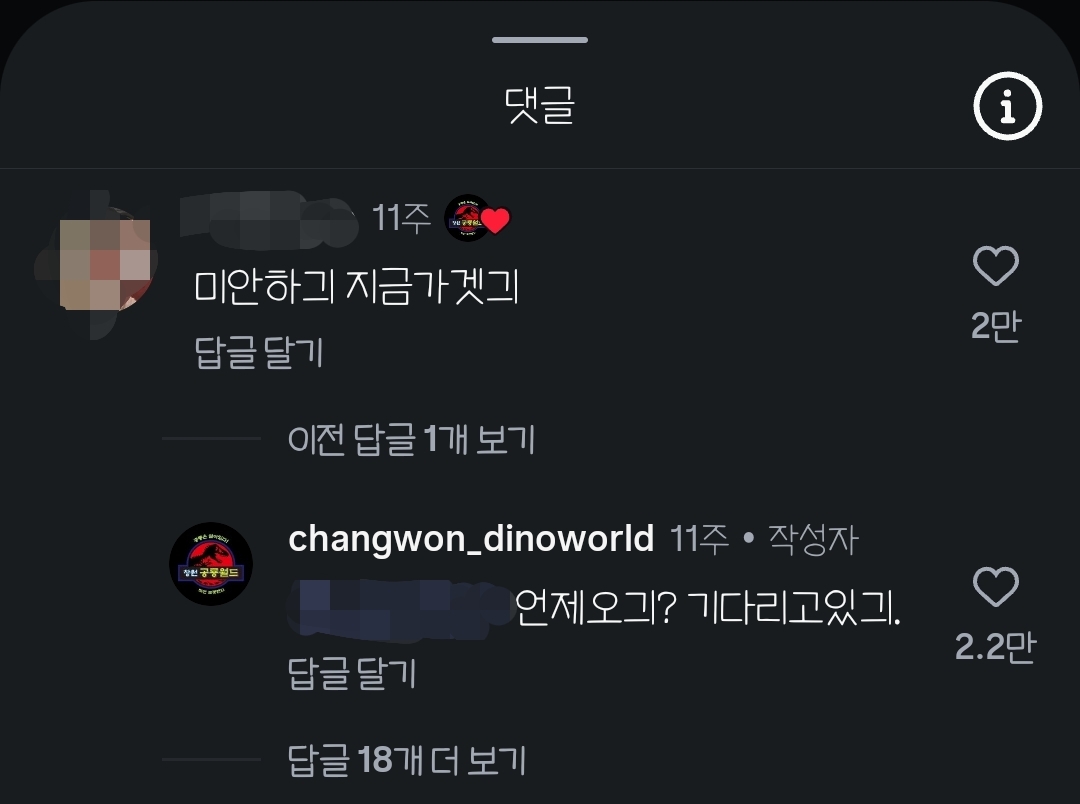This screenshot has height=804, width=1080.
Task: View the 2만 likes count
Action: coord(996,326)
